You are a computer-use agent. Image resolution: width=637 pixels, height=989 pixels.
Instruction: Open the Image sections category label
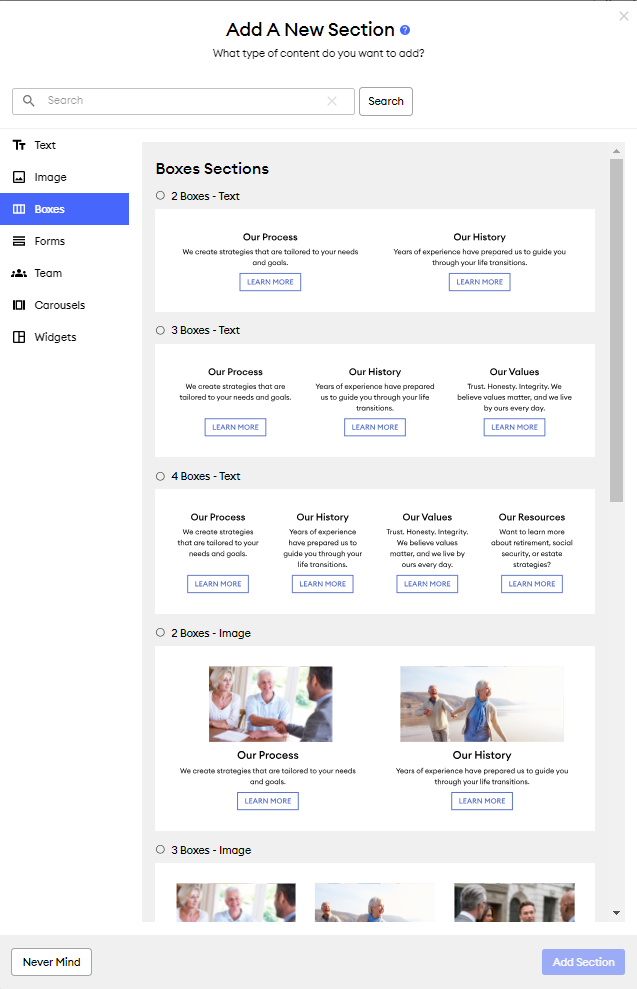(x=50, y=177)
